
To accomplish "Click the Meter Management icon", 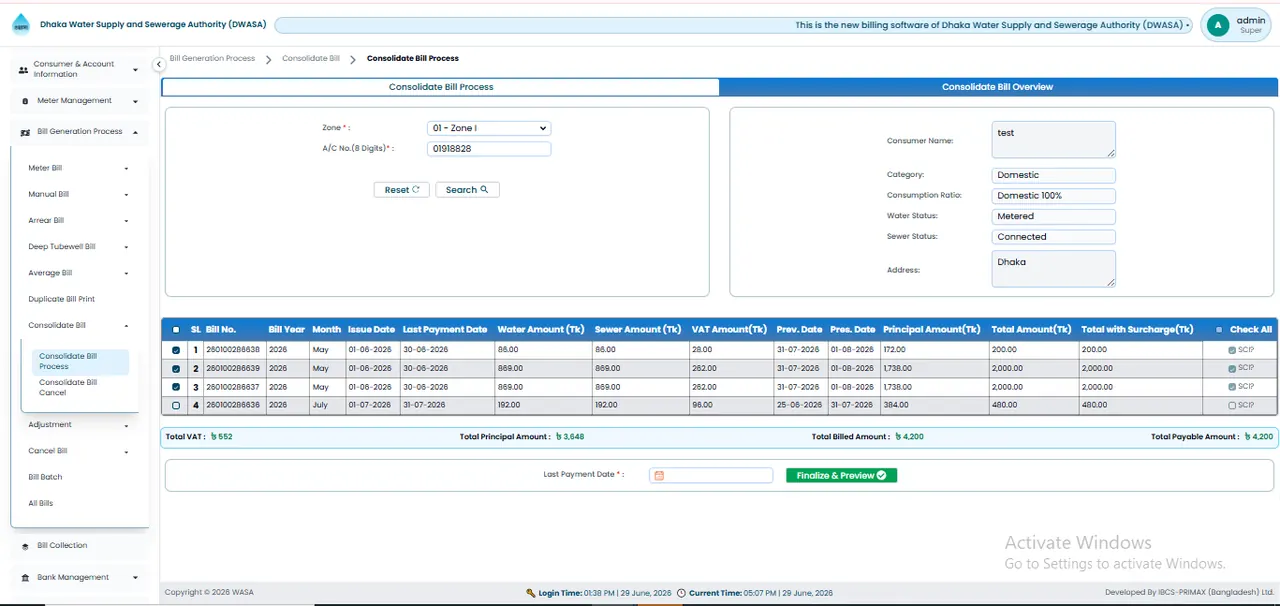I will (25, 101).
